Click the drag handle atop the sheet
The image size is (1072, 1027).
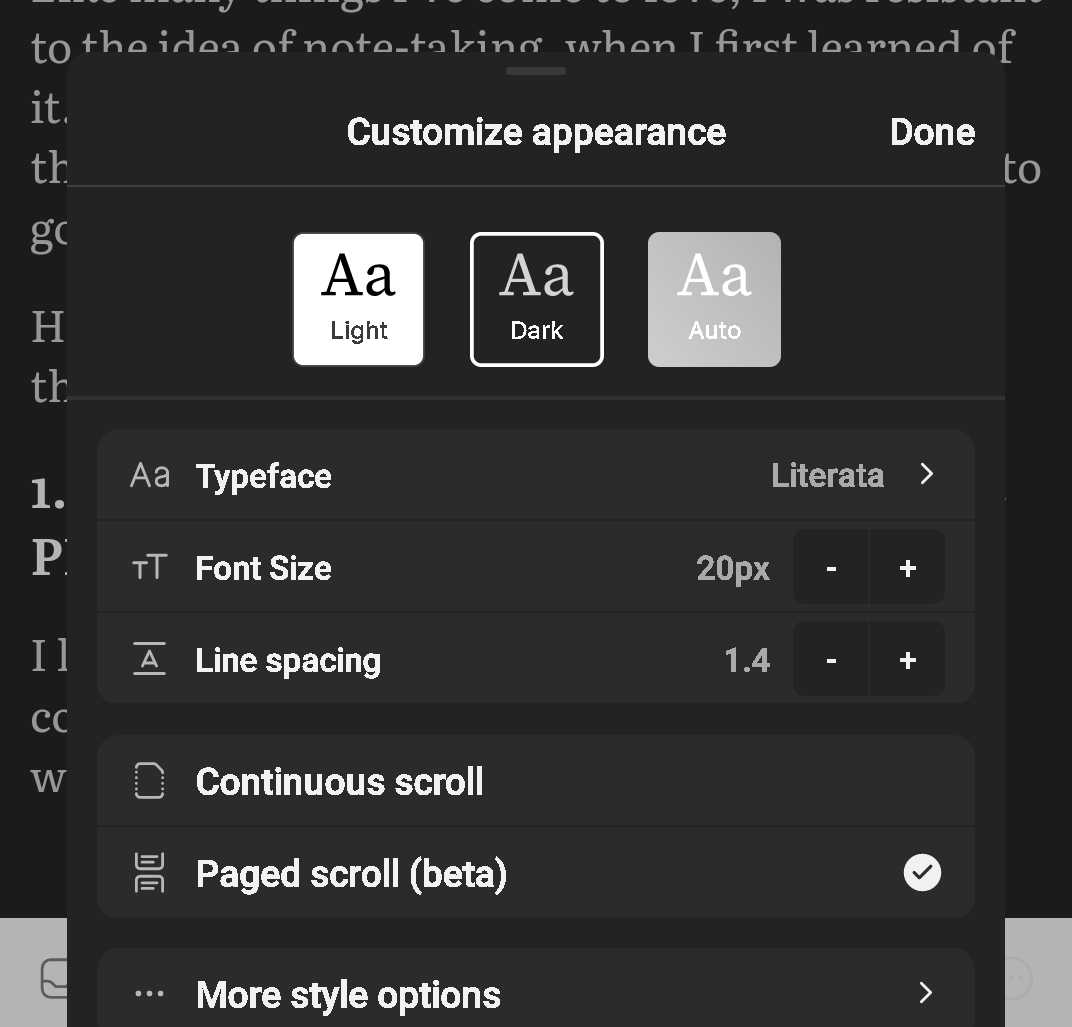[x=536, y=71]
